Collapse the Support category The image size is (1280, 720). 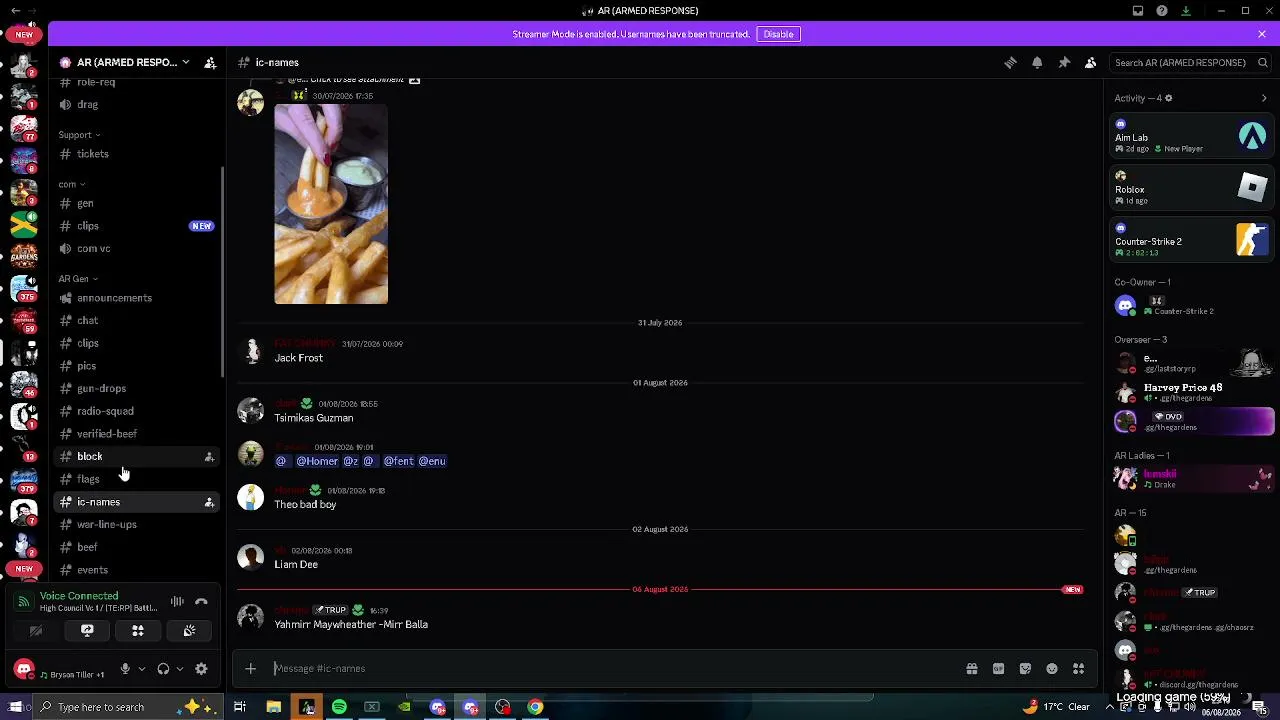(x=79, y=135)
